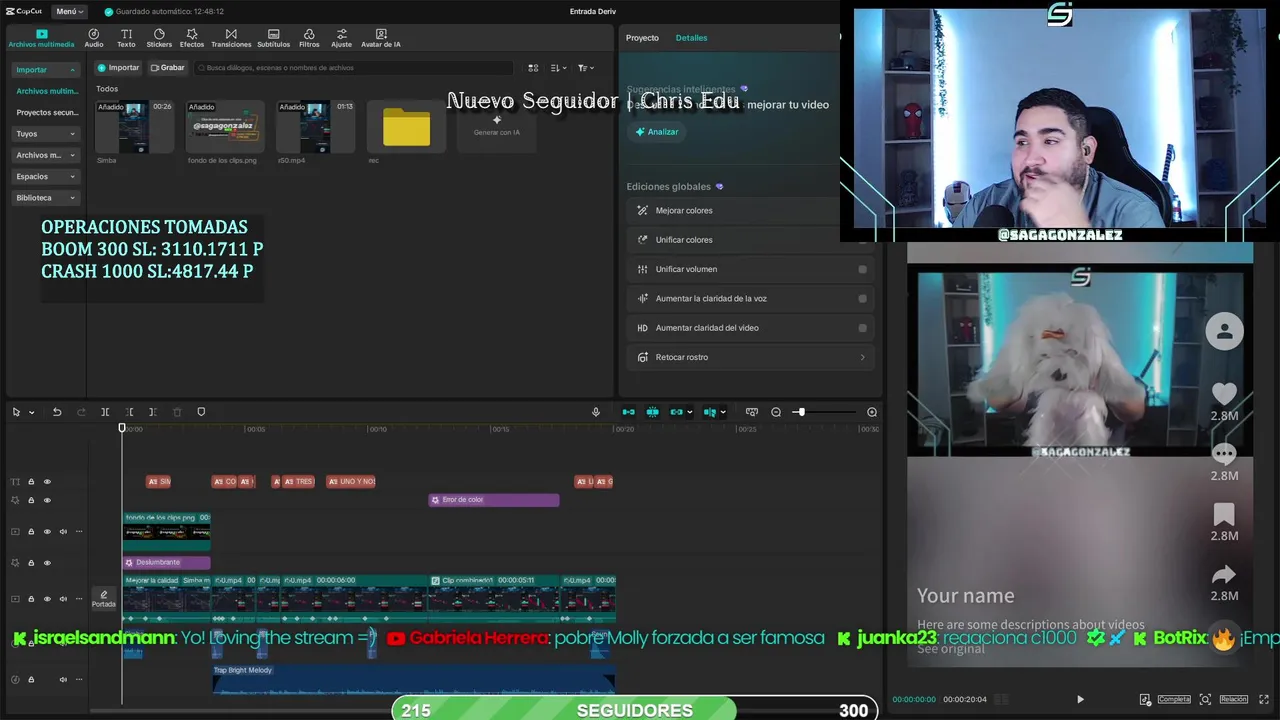Hide the text track with eye icon
This screenshot has height=720, width=1280.
click(x=47, y=482)
